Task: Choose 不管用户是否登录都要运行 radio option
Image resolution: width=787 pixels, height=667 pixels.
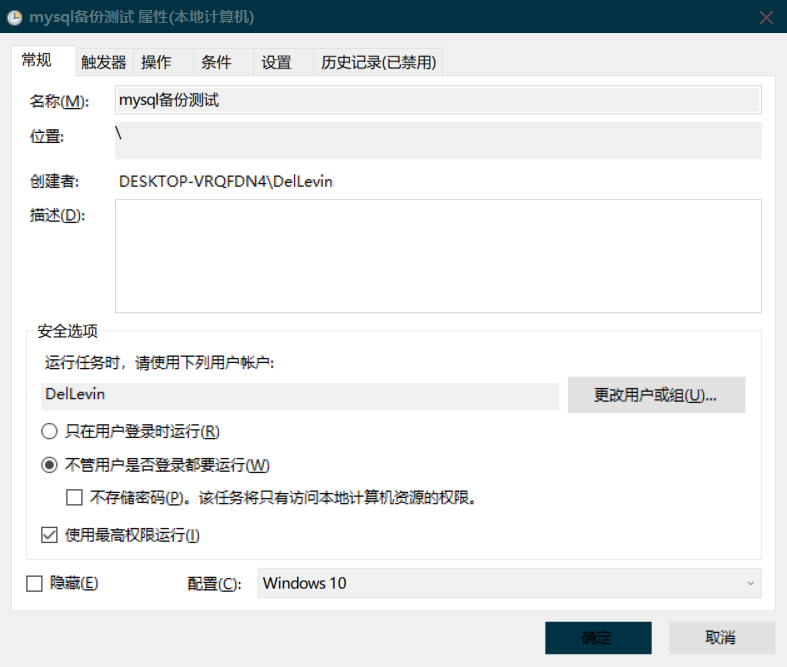Action: click(49, 465)
